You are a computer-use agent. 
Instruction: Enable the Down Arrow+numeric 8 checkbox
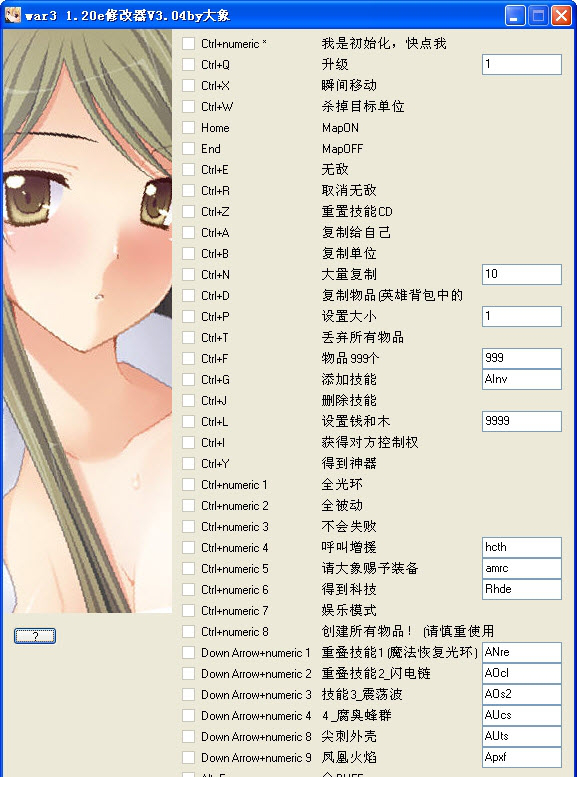click(x=189, y=736)
